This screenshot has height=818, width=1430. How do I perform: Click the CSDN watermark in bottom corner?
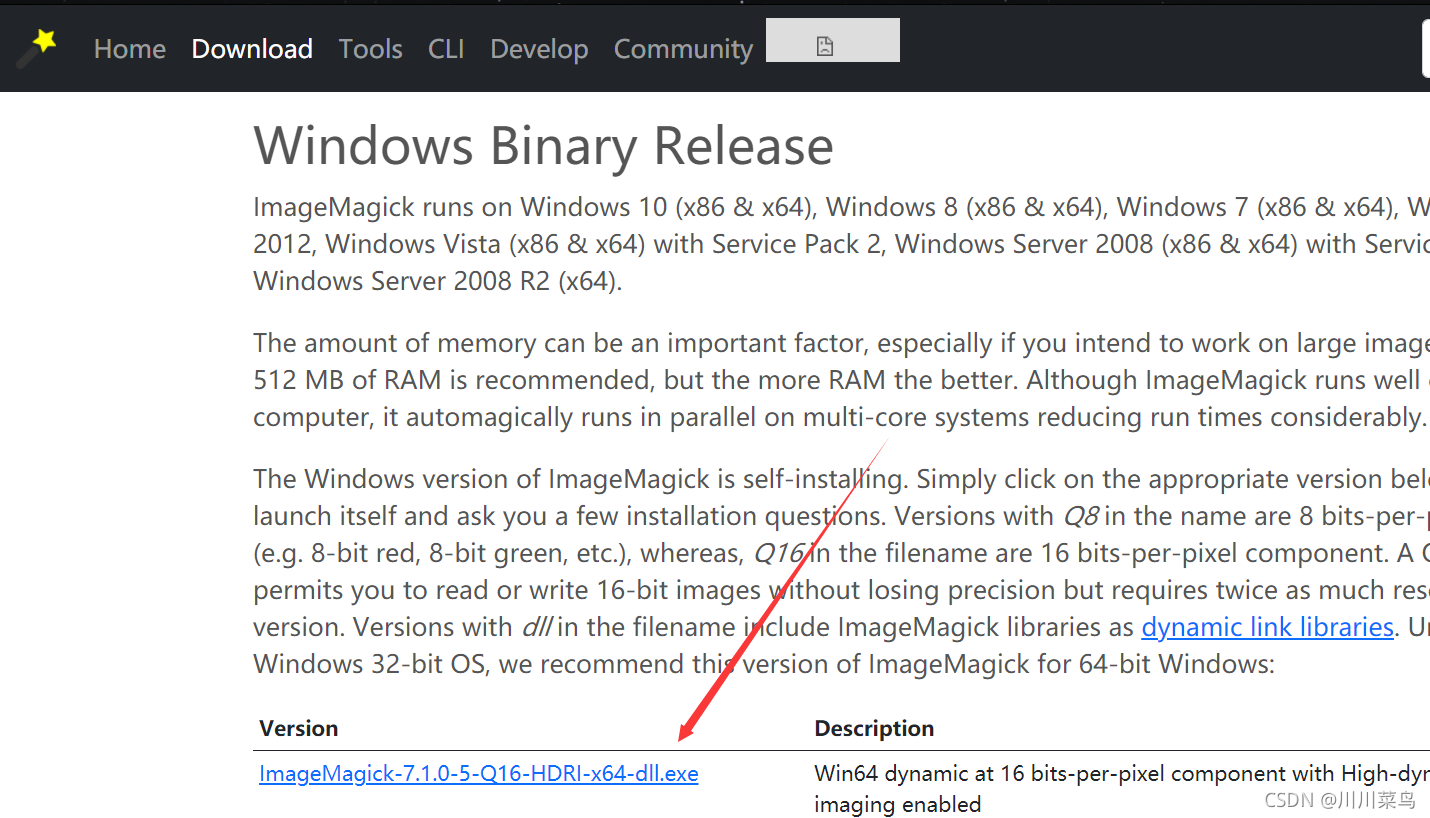point(1339,800)
